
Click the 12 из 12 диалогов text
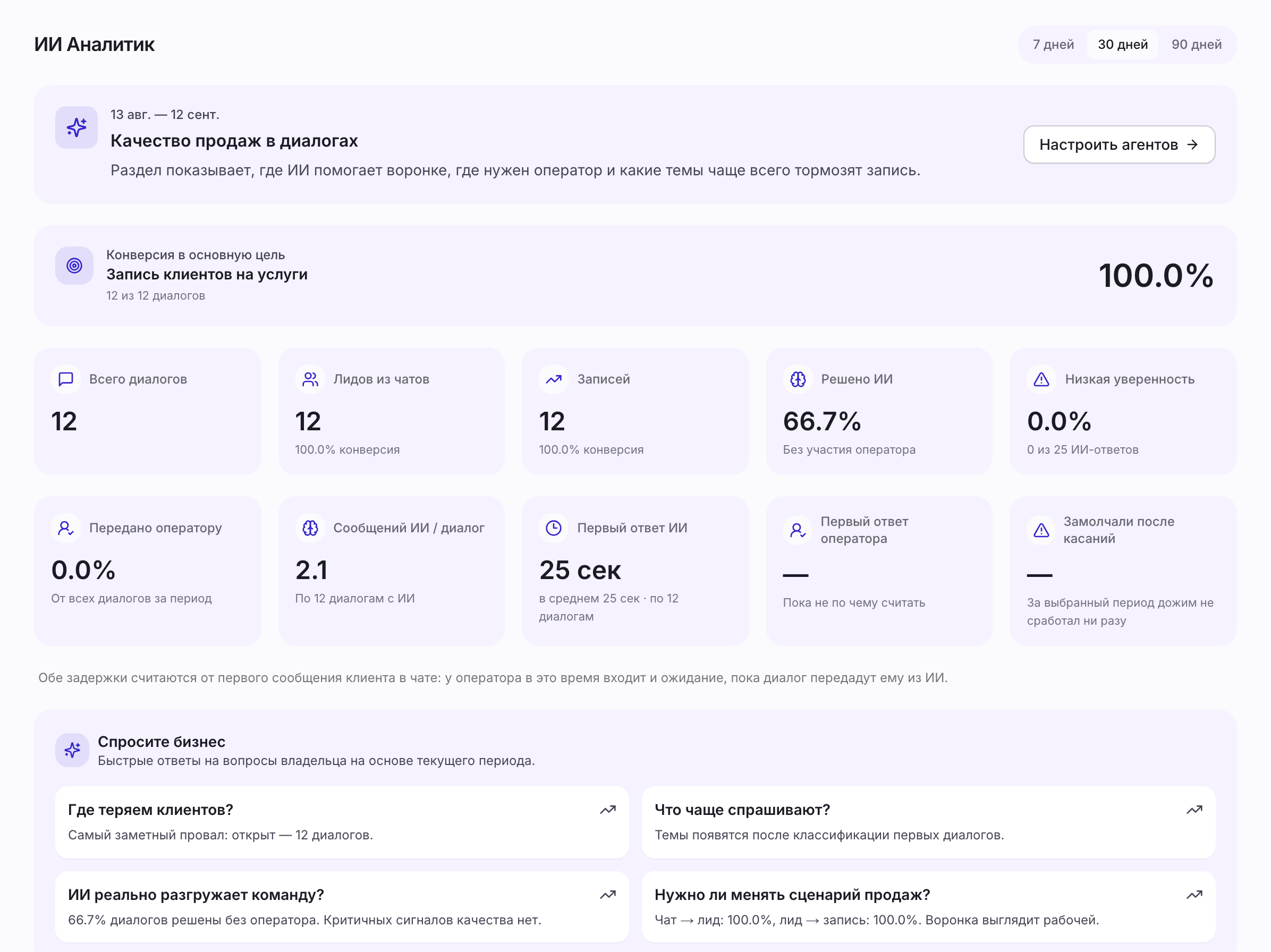tap(156, 295)
